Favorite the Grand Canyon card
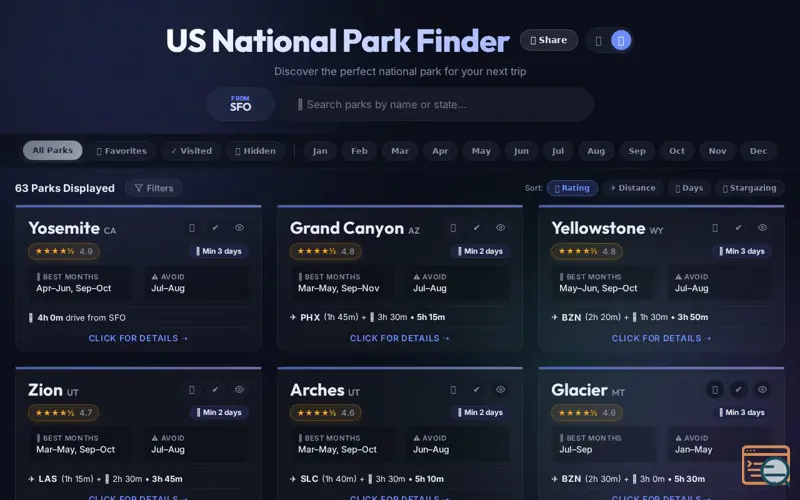The height and width of the screenshot is (500, 800). tap(453, 228)
